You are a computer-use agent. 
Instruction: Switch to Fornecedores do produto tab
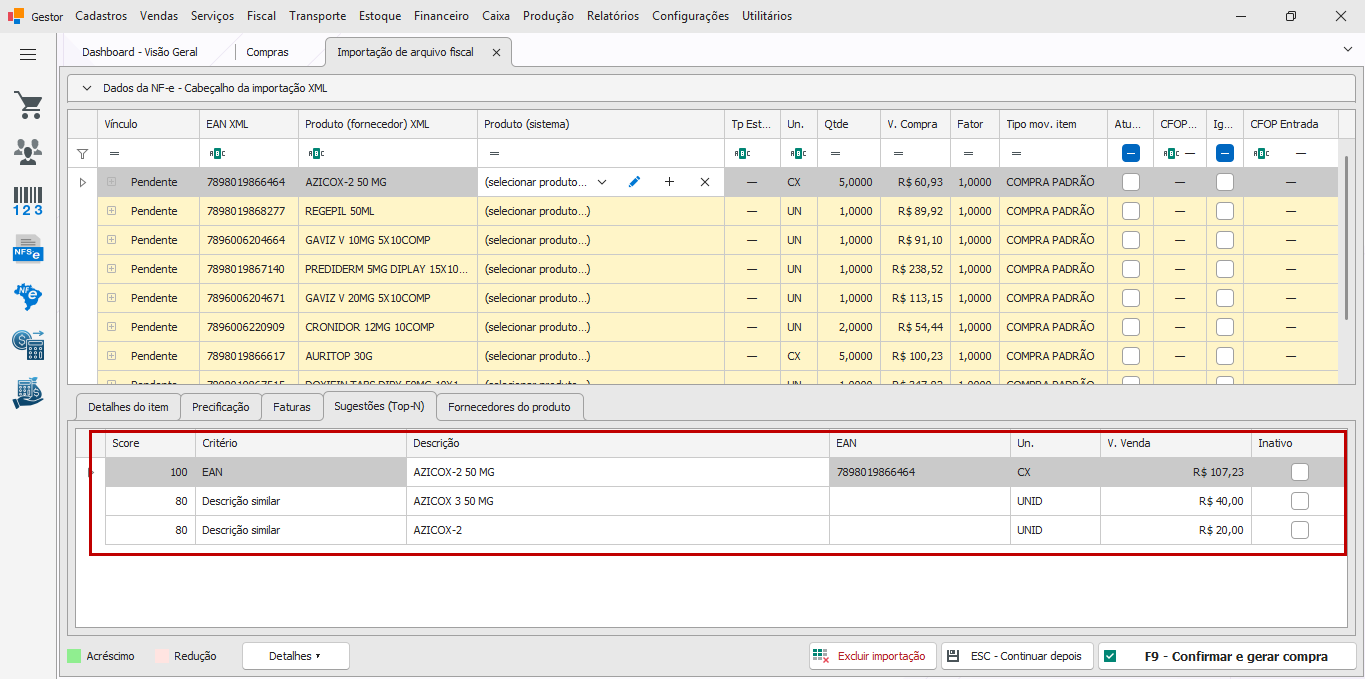point(510,407)
